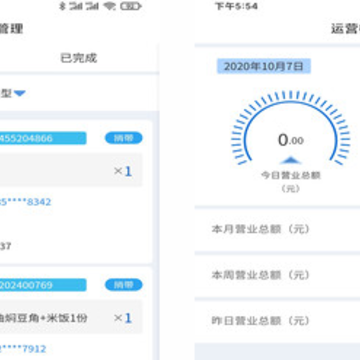Screen dimensions: 360x360
Task: Tap the masked phone number ending 8342
Action: [26, 202]
